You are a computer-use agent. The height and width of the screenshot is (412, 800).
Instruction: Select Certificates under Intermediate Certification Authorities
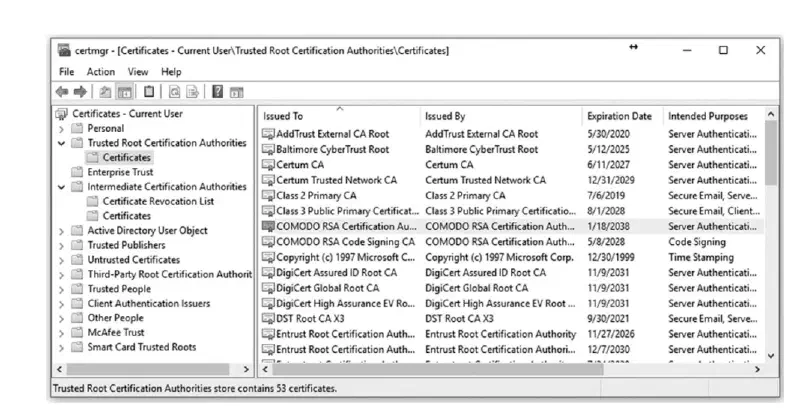127,216
